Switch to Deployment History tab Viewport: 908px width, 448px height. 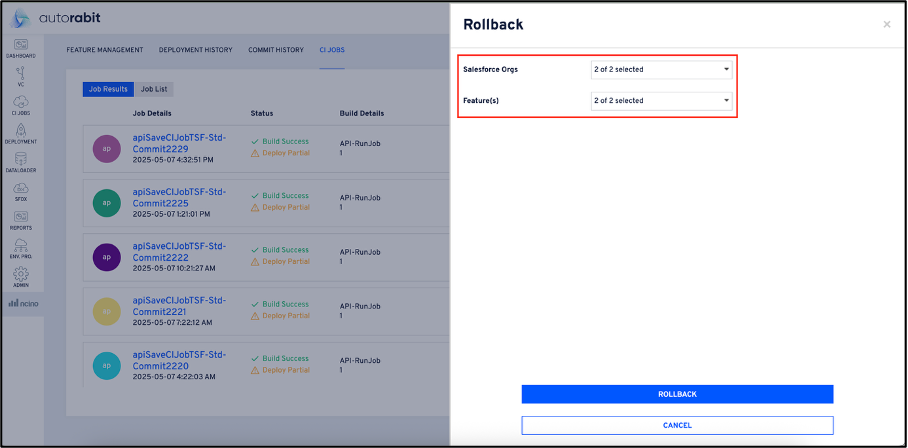coord(196,50)
